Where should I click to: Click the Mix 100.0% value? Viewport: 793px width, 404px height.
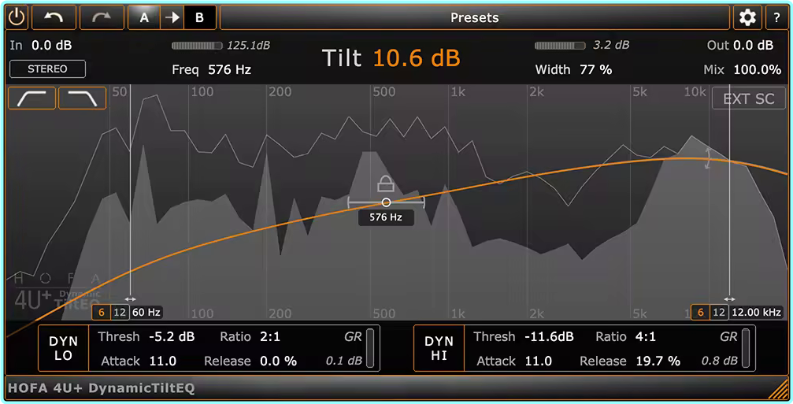[757, 69]
